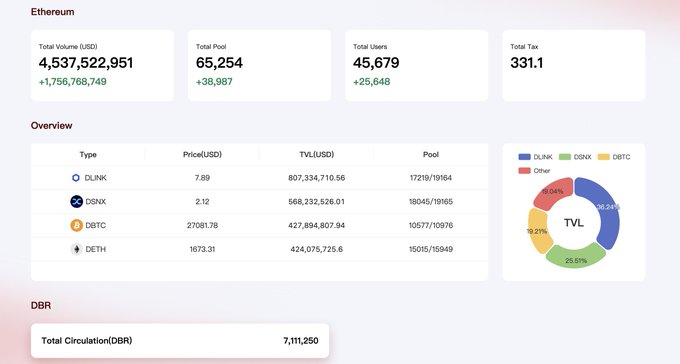Click the Total Pool label
Viewport: 680px width, 364px height.
click(x=211, y=46)
